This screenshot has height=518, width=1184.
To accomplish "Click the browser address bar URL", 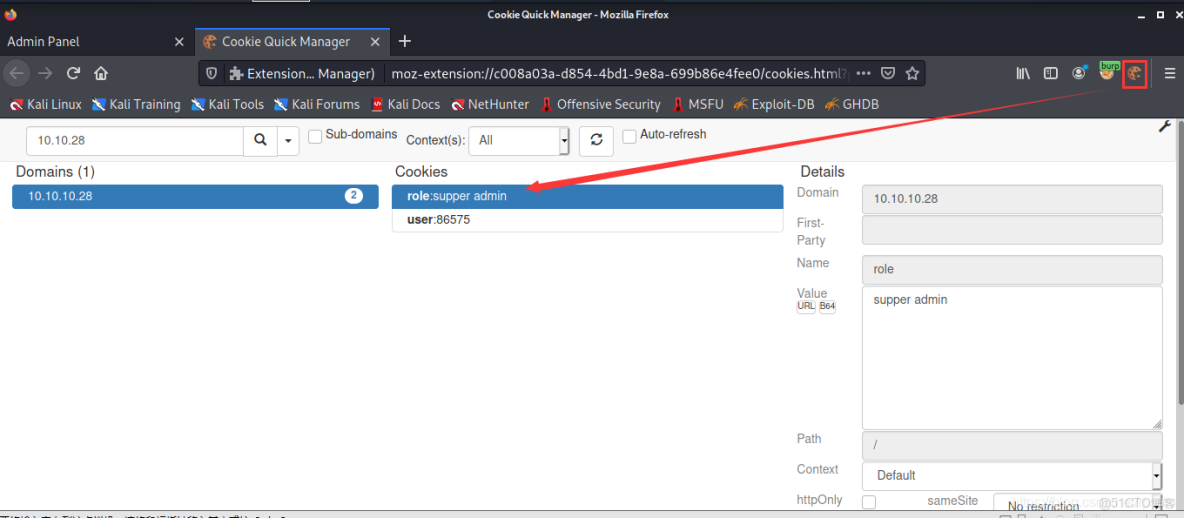I will (x=619, y=73).
